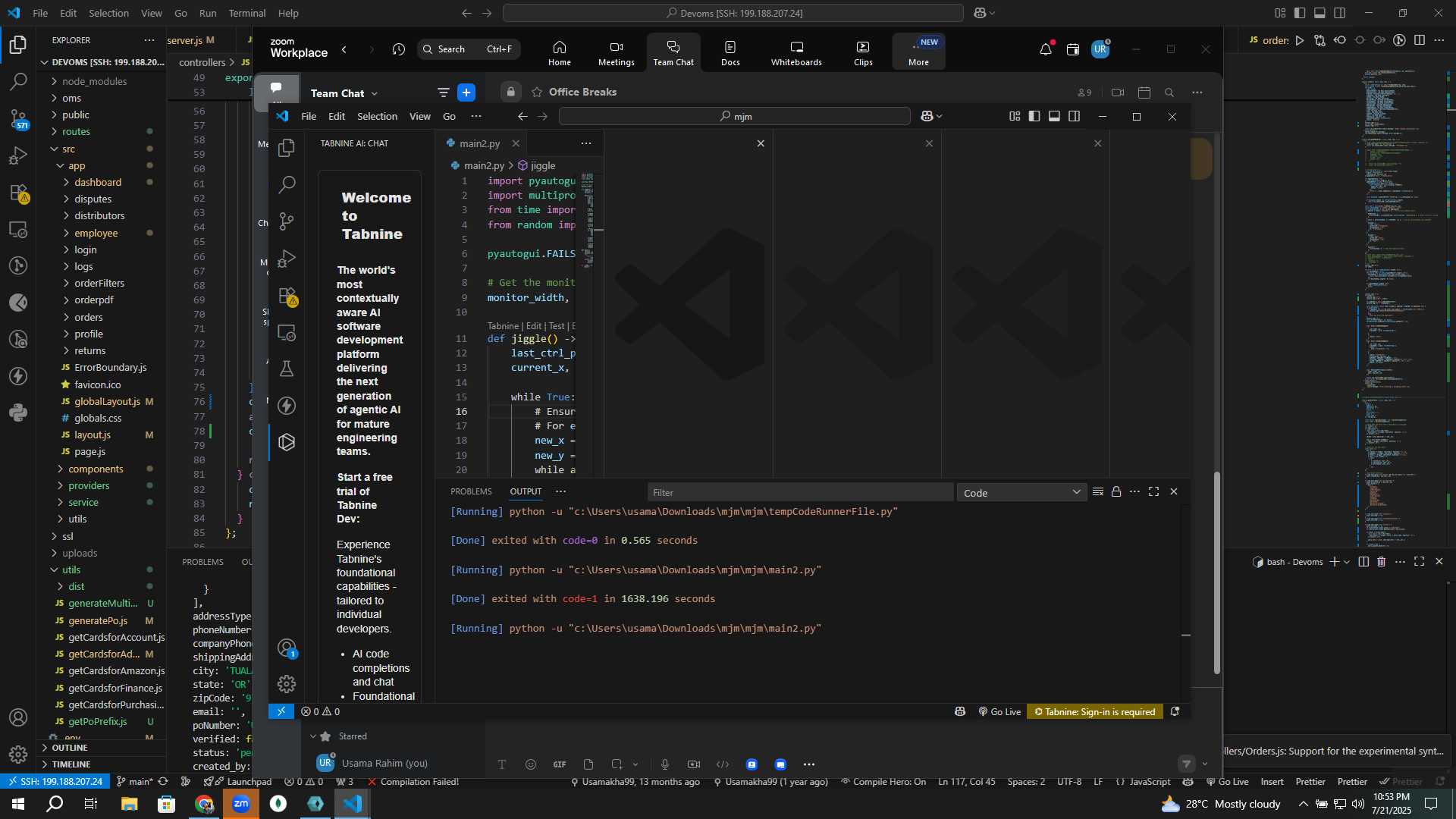Star the Office Breaks channel
Viewport: 1456px width, 819px height.
(x=537, y=92)
